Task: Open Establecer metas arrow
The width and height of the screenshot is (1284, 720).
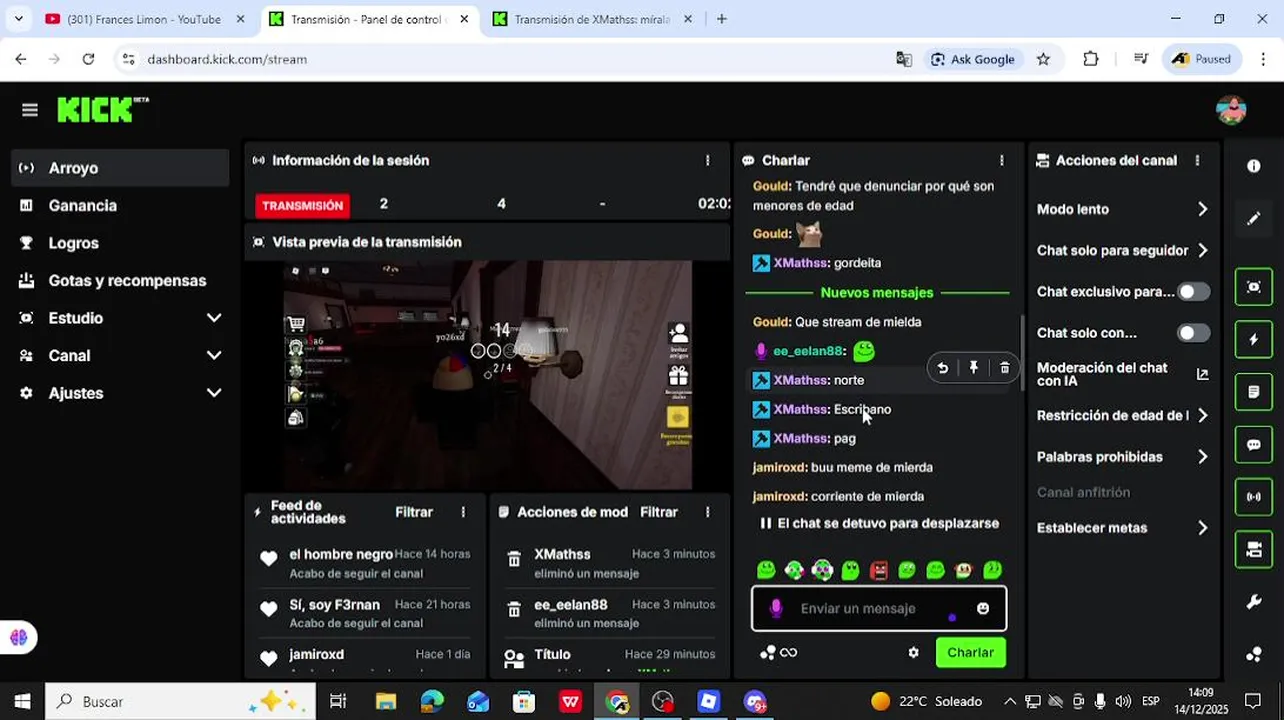Action: (1202, 528)
